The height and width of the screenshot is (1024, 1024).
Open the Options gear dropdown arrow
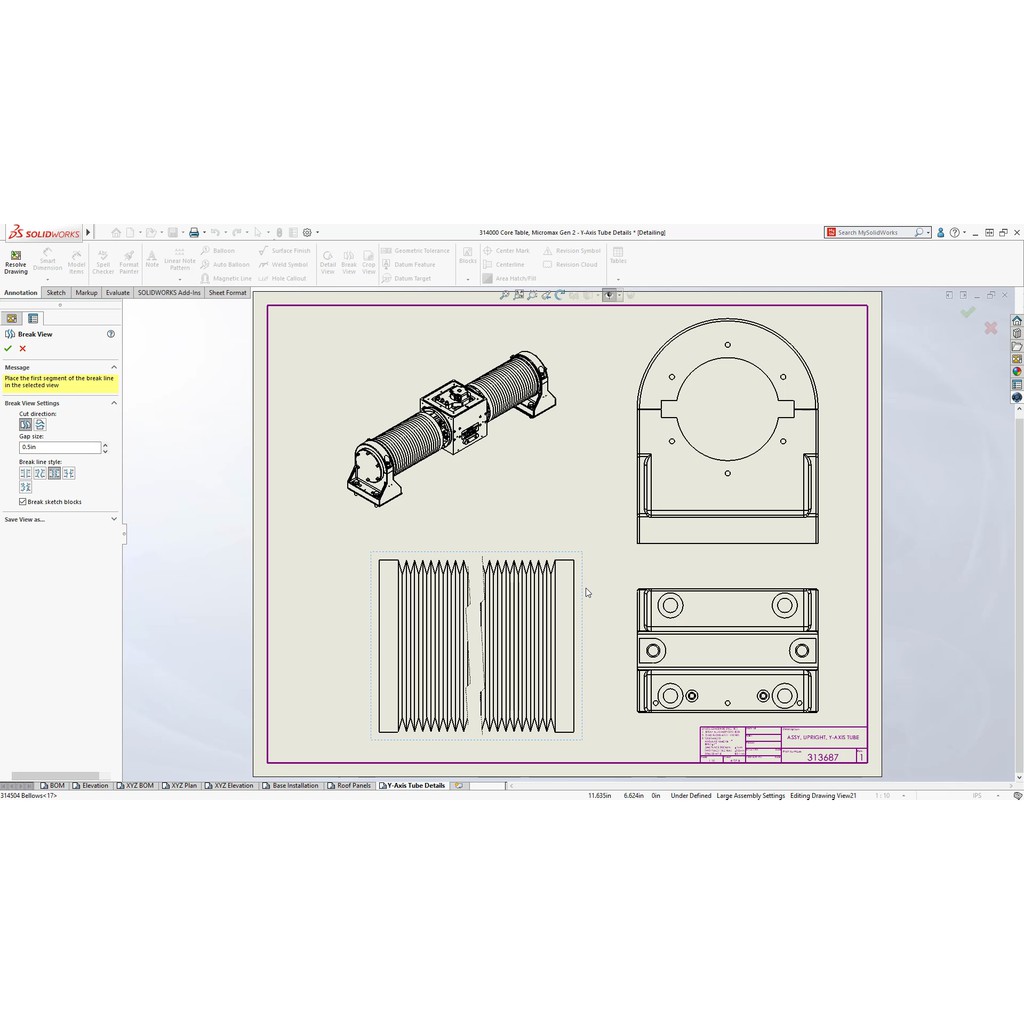(x=317, y=232)
